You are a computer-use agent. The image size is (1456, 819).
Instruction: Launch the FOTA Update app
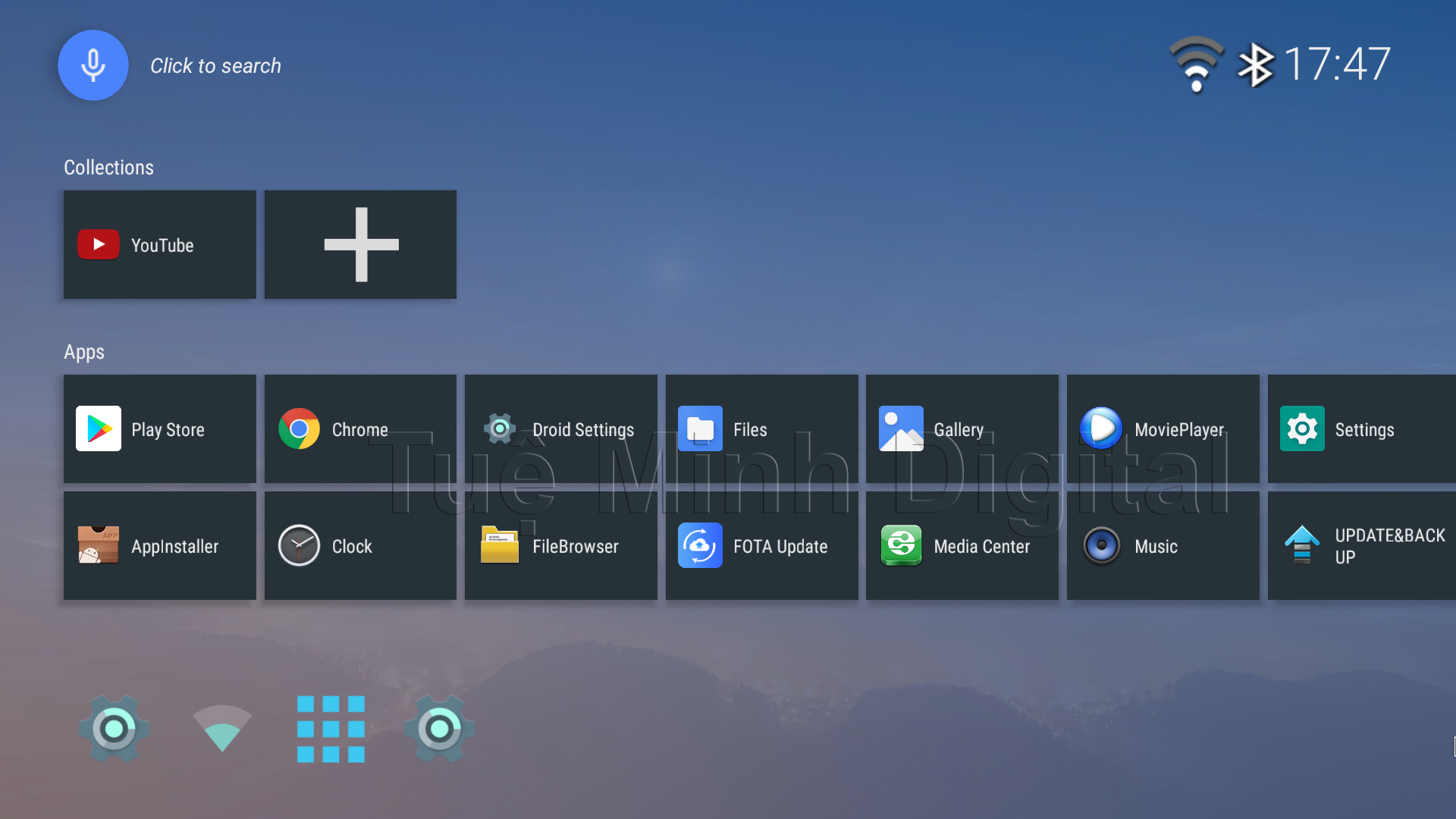[x=761, y=545]
